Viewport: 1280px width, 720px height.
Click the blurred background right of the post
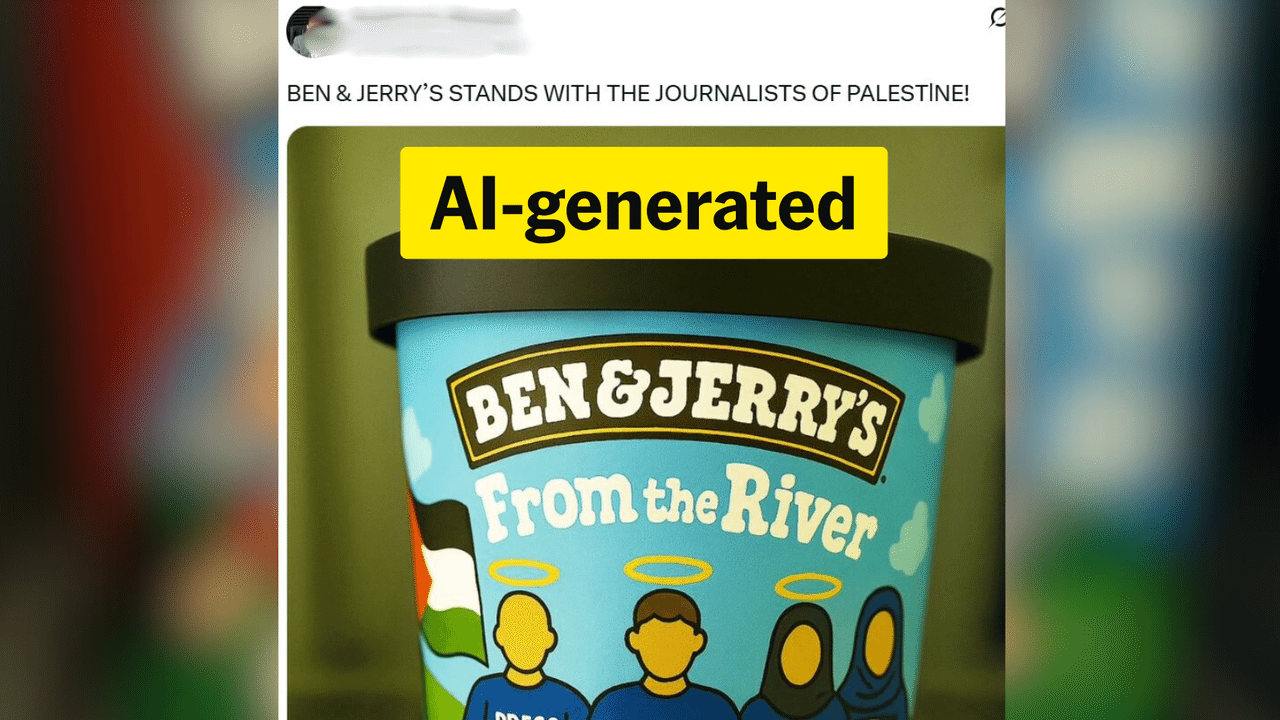pyautogui.click(x=1142, y=360)
